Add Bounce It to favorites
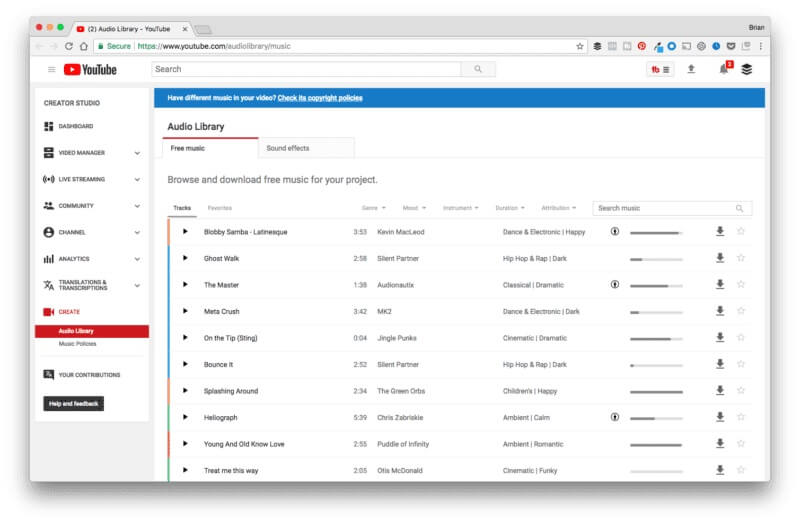Screen dimensions: 800x524 (741, 364)
